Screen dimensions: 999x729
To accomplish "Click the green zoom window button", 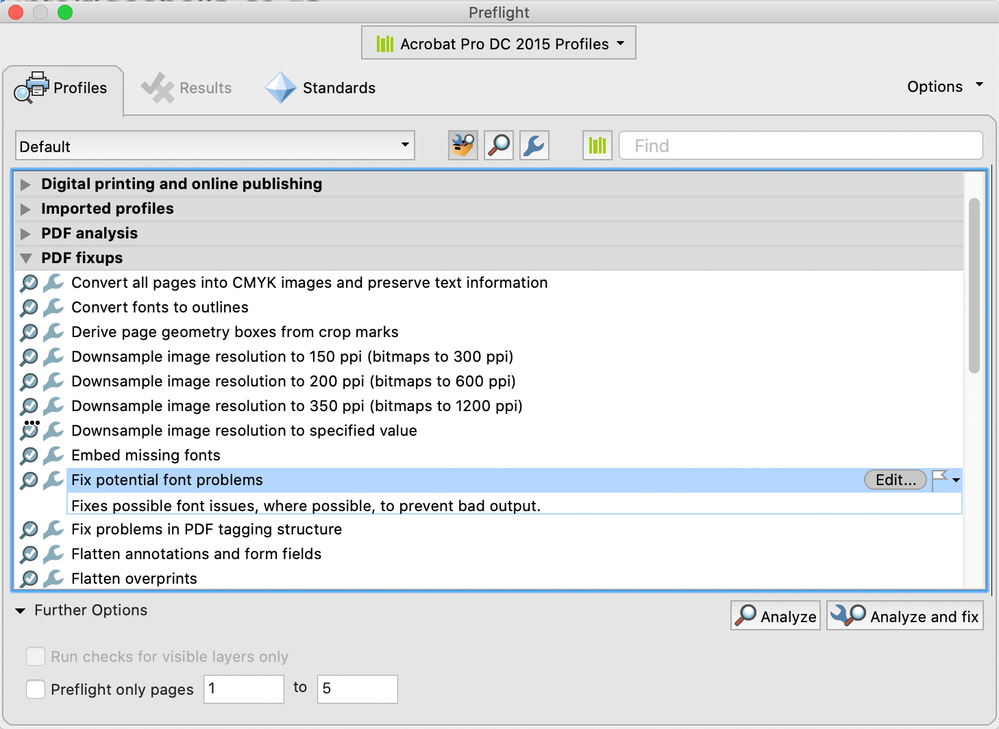I will pyautogui.click(x=65, y=12).
